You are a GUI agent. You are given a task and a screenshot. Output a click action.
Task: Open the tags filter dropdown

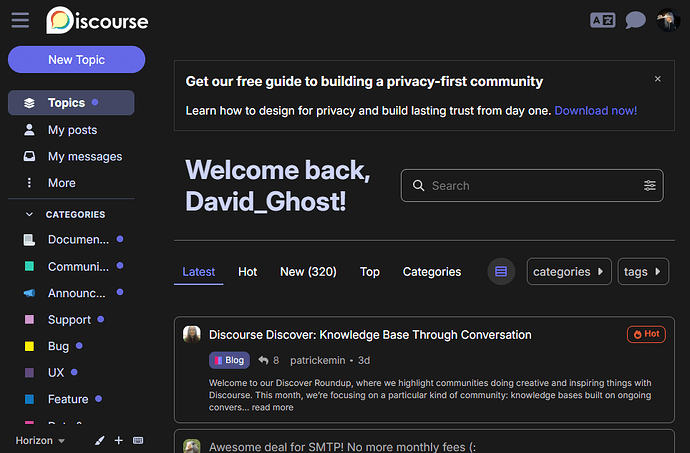(643, 272)
